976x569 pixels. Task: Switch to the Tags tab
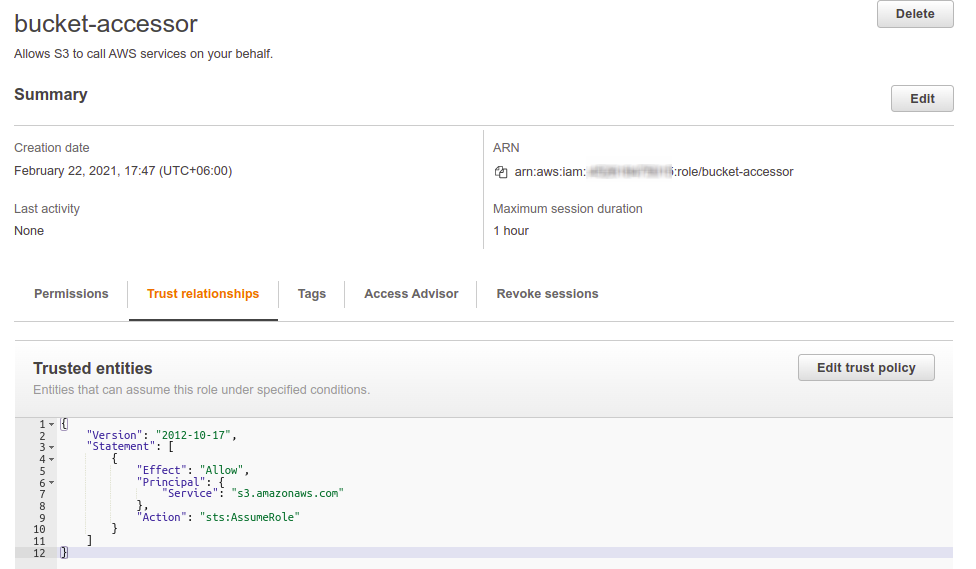tap(312, 294)
